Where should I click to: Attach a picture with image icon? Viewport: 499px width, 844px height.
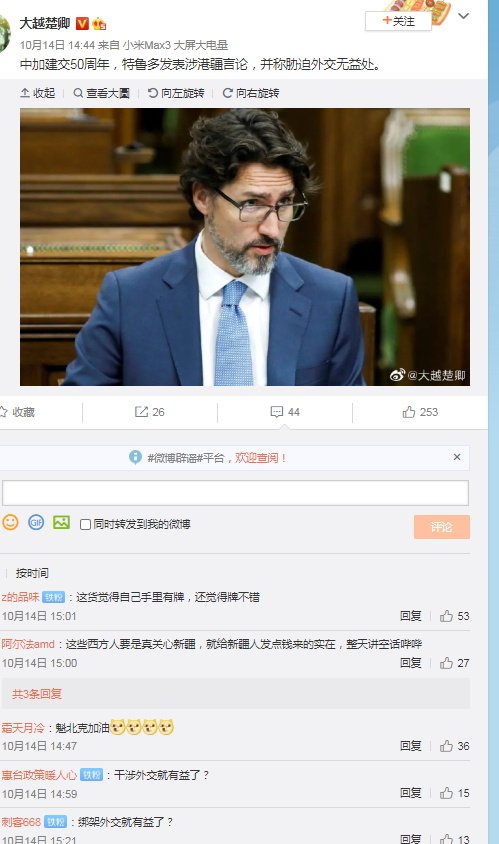point(61,522)
